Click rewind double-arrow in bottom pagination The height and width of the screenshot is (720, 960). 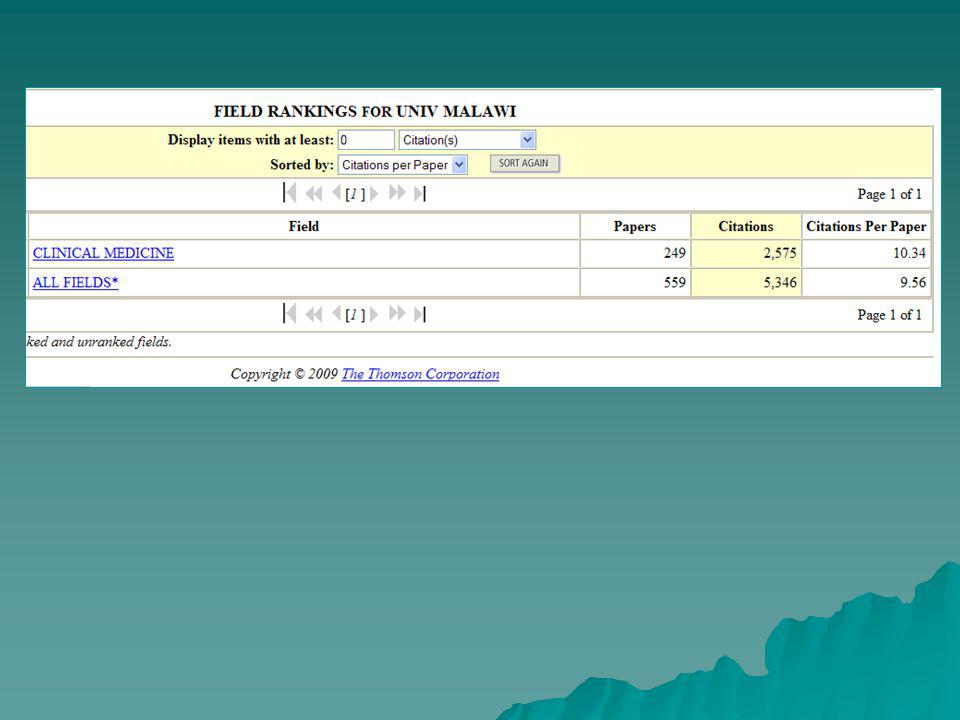[314, 314]
